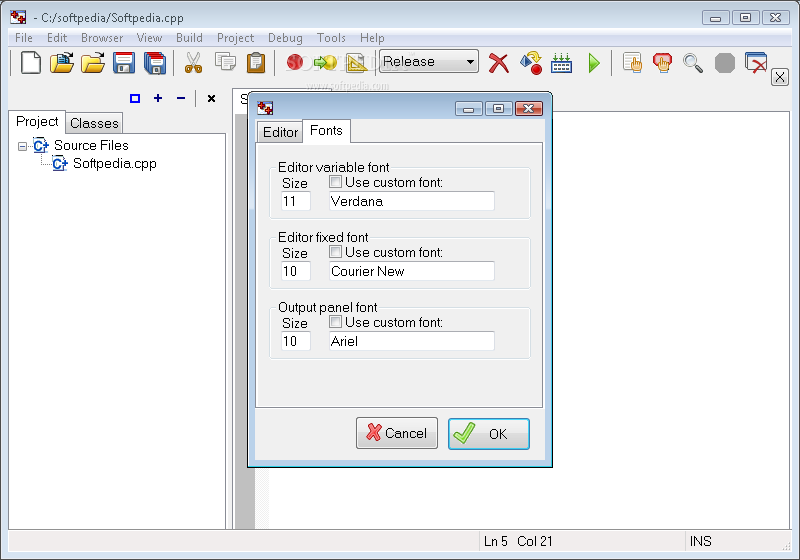Switch to the Editor tab in dialog
This screenshot has height=560, width=800.
tap(280, 132)
